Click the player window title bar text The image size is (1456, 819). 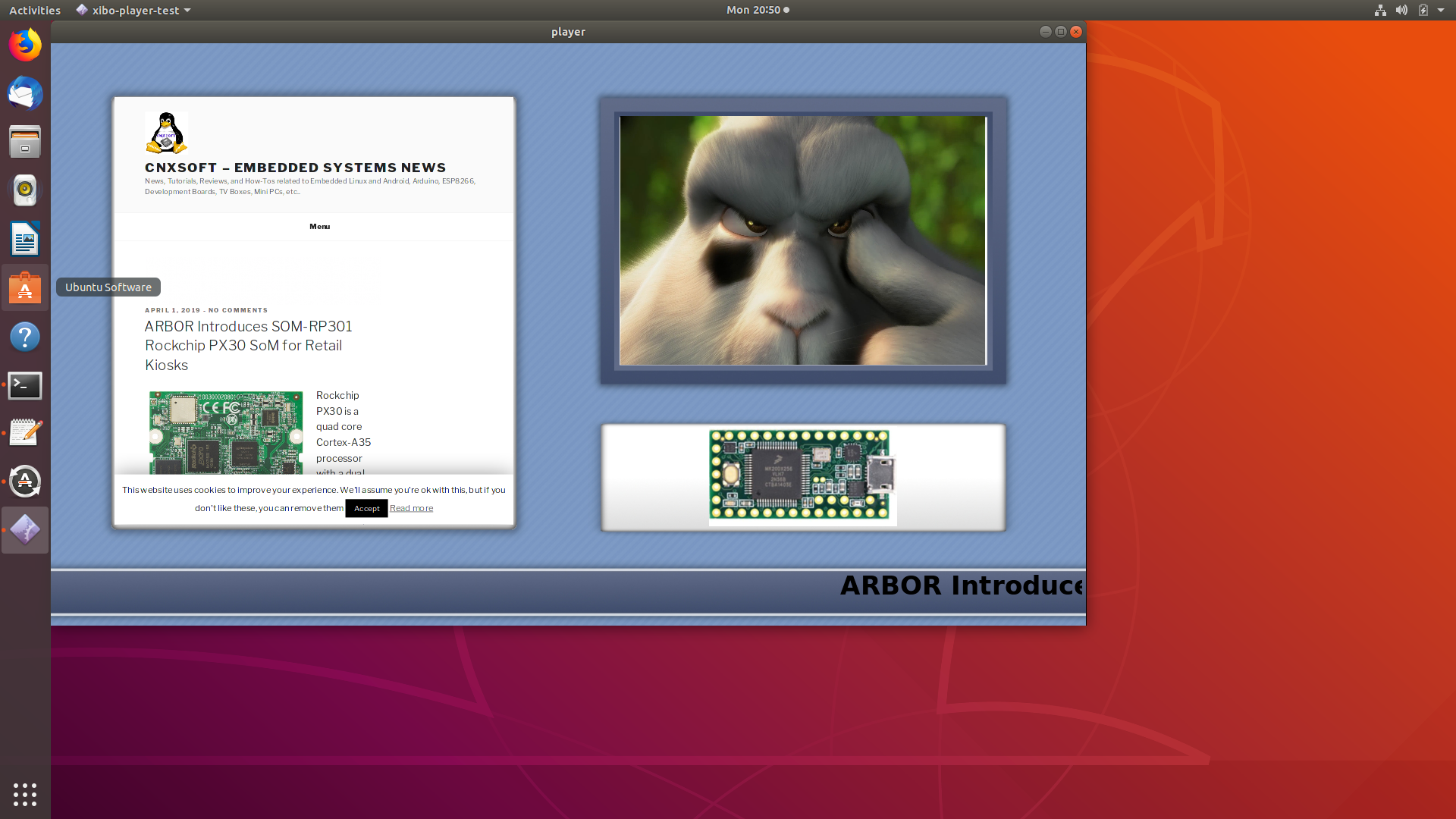(568, 32)
